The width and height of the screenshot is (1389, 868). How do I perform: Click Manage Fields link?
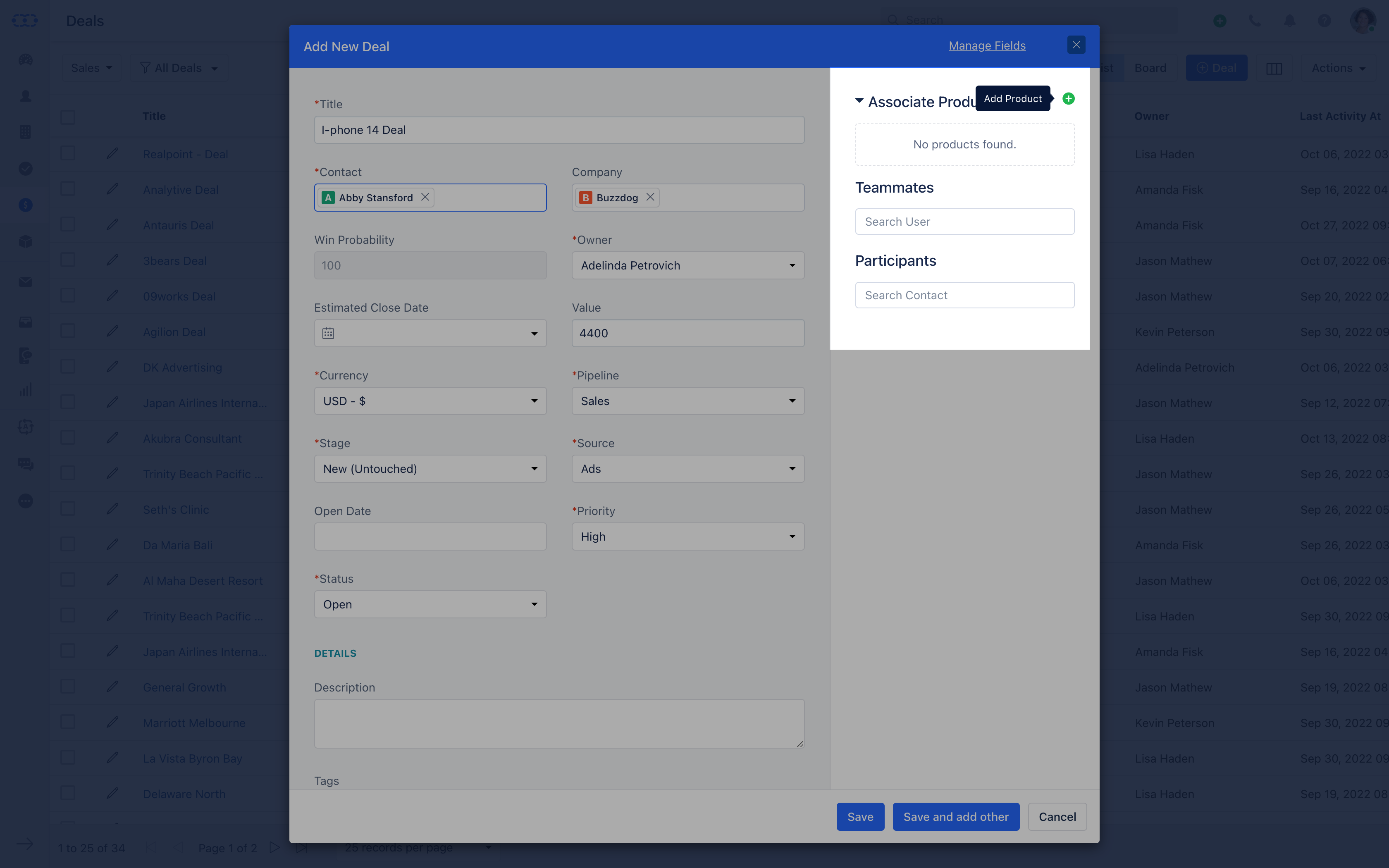tap(987, 45)
